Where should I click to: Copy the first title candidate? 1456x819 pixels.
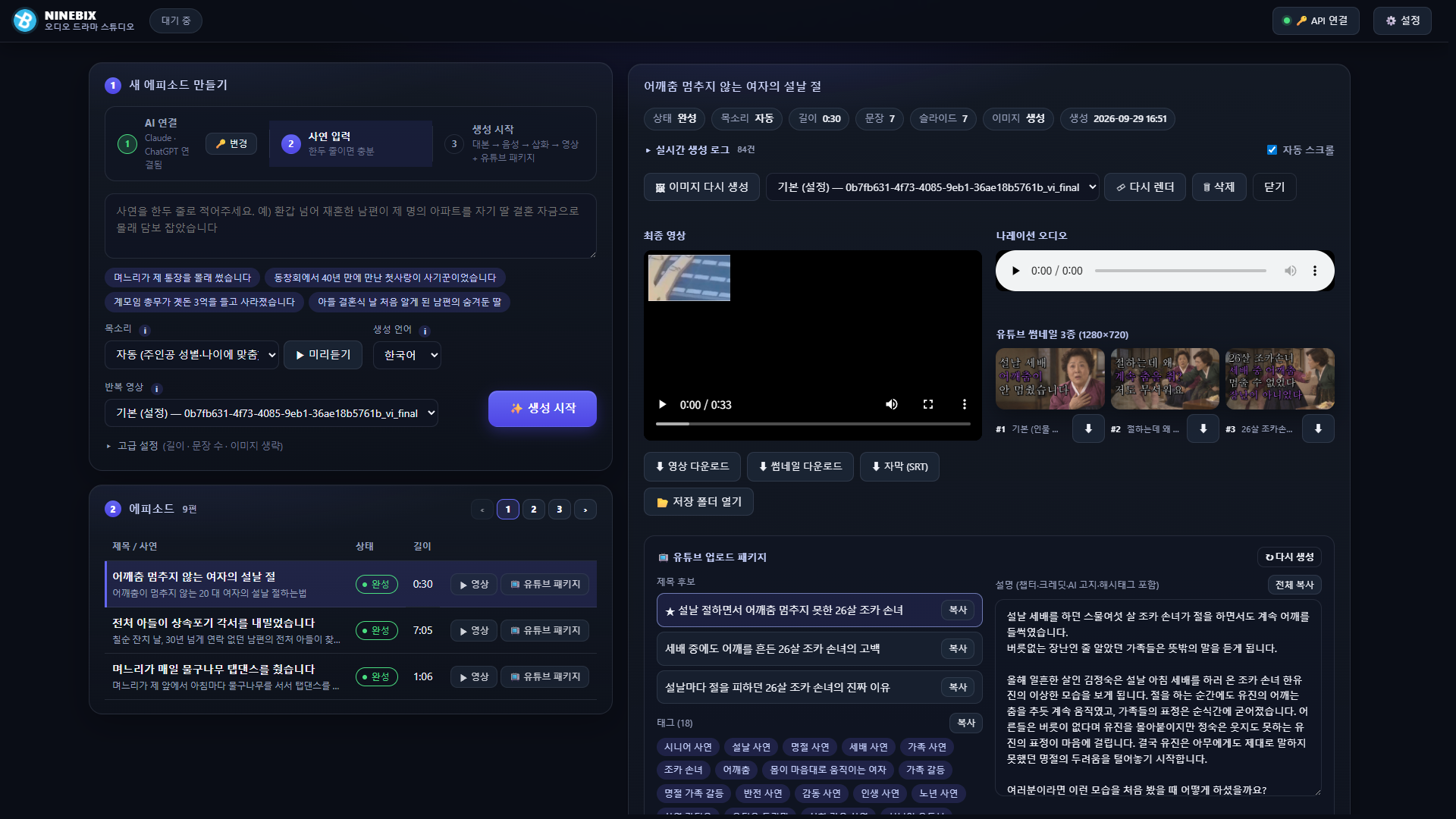coord(959,610)
